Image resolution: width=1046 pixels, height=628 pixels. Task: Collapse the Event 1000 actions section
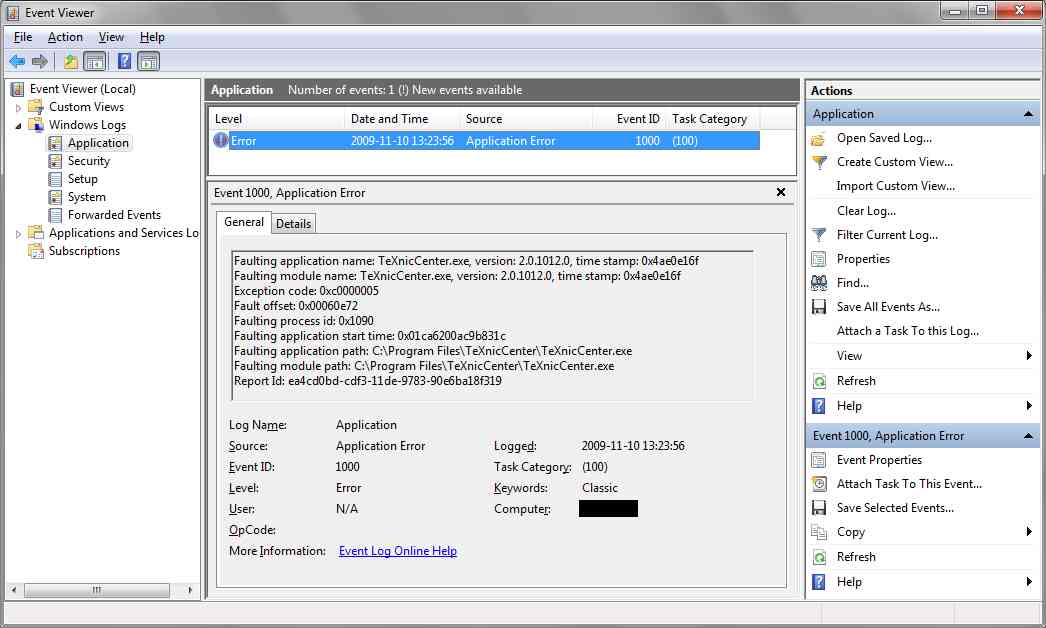[x=1028, y=436]
